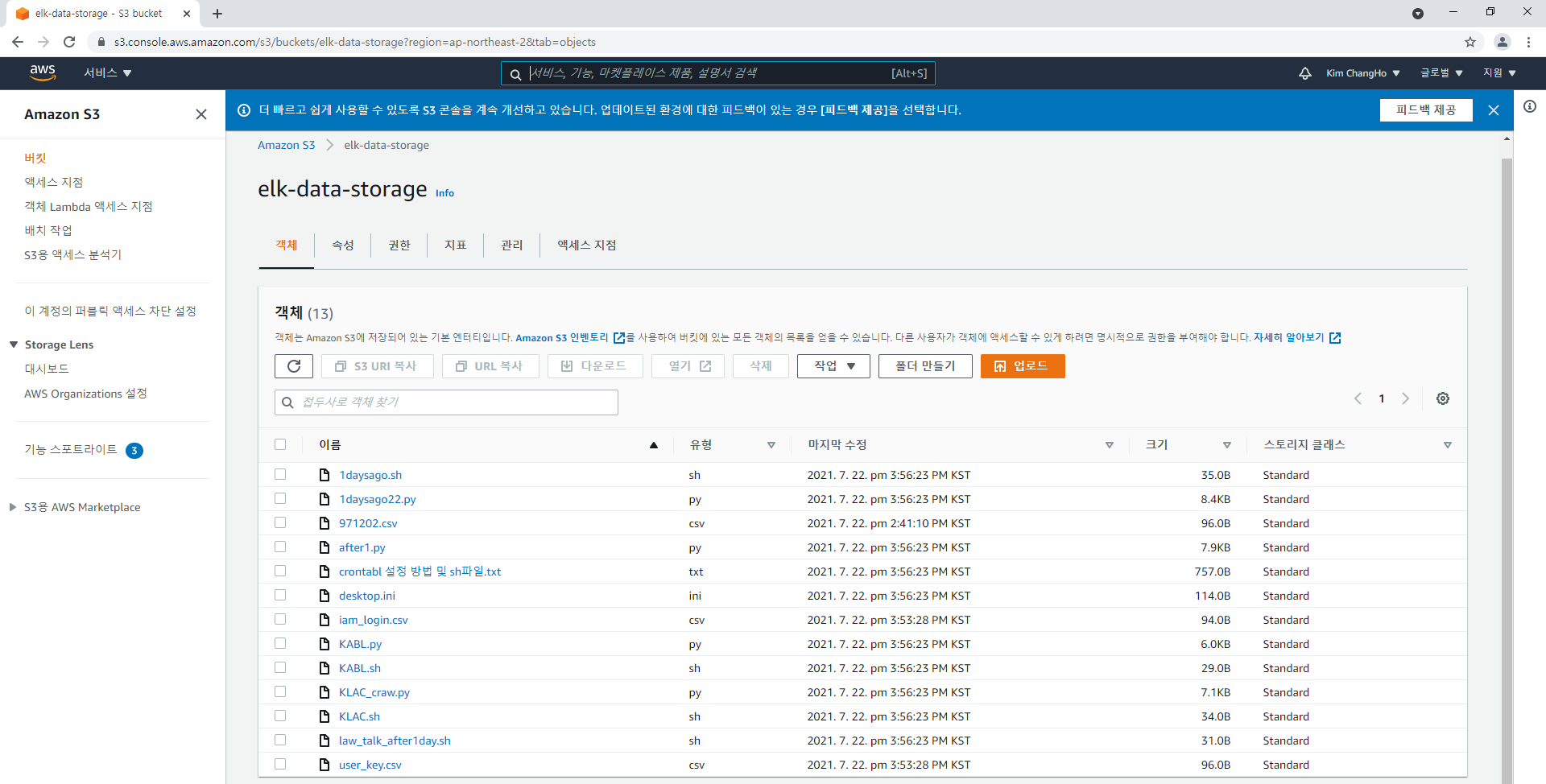
Task: Open a new browser tab
Action: pyautogui.click(x=217, y=14)
